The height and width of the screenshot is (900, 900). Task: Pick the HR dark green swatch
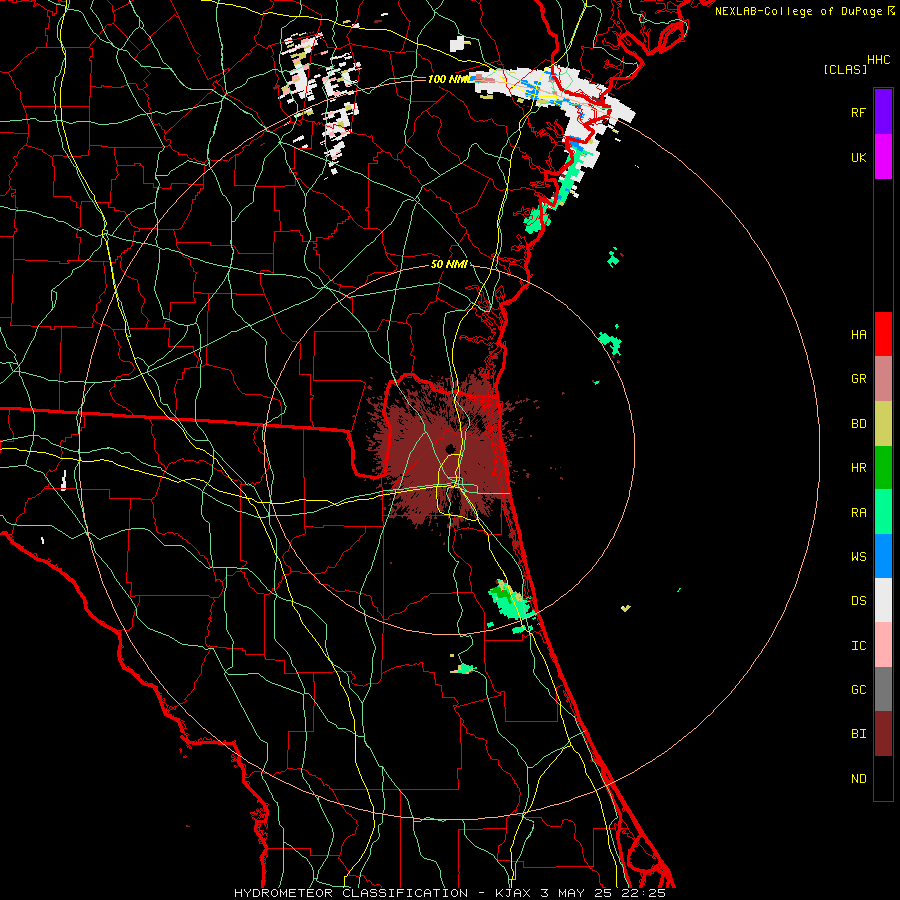coord(883,468)
